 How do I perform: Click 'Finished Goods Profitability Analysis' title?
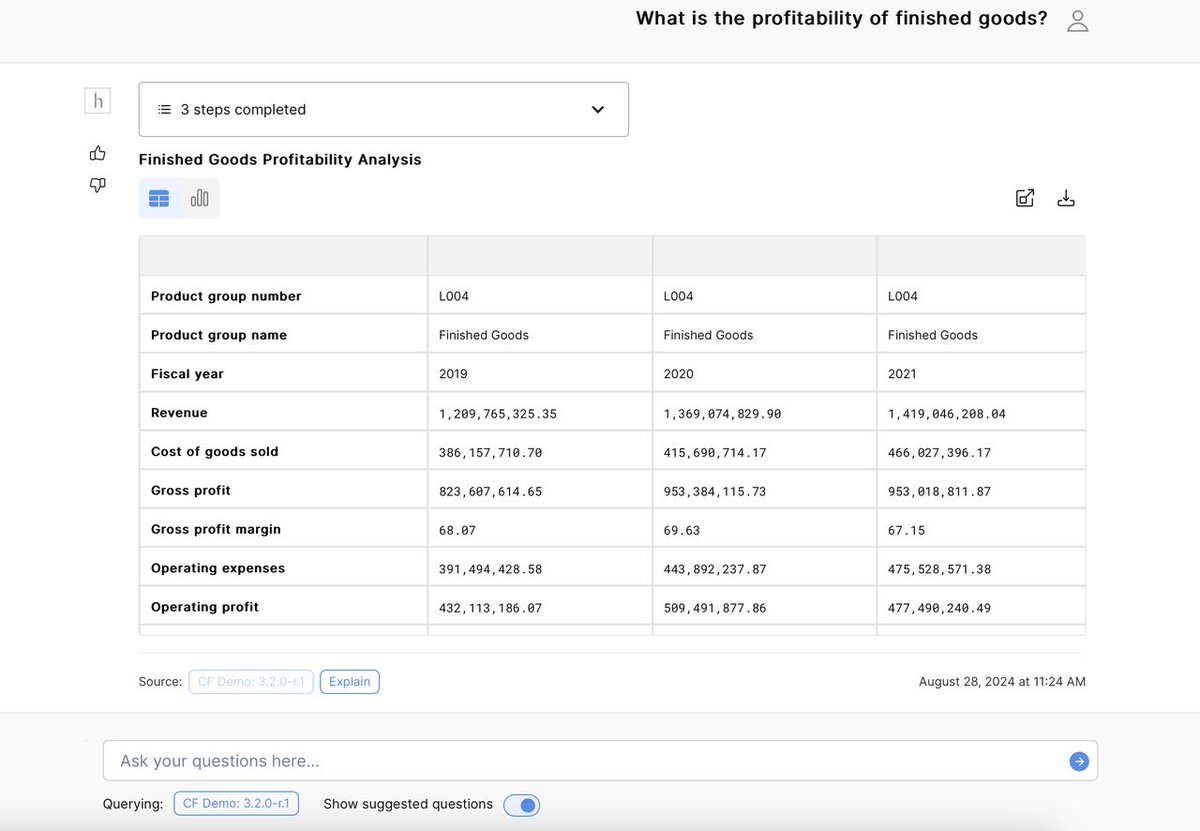pyautogui.click(x=280, y=159)
